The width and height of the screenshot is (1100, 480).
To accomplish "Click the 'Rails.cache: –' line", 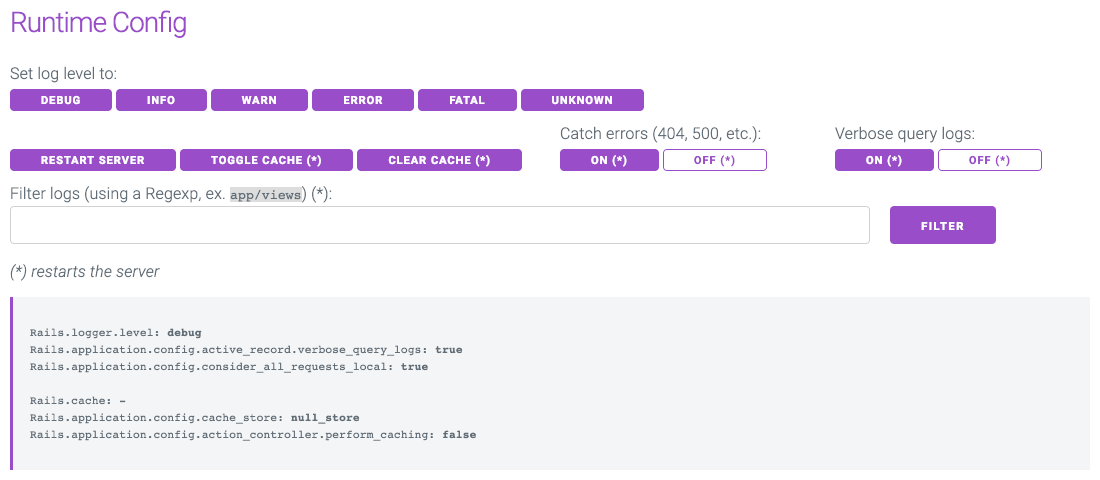I will click(x=78, y=401).
